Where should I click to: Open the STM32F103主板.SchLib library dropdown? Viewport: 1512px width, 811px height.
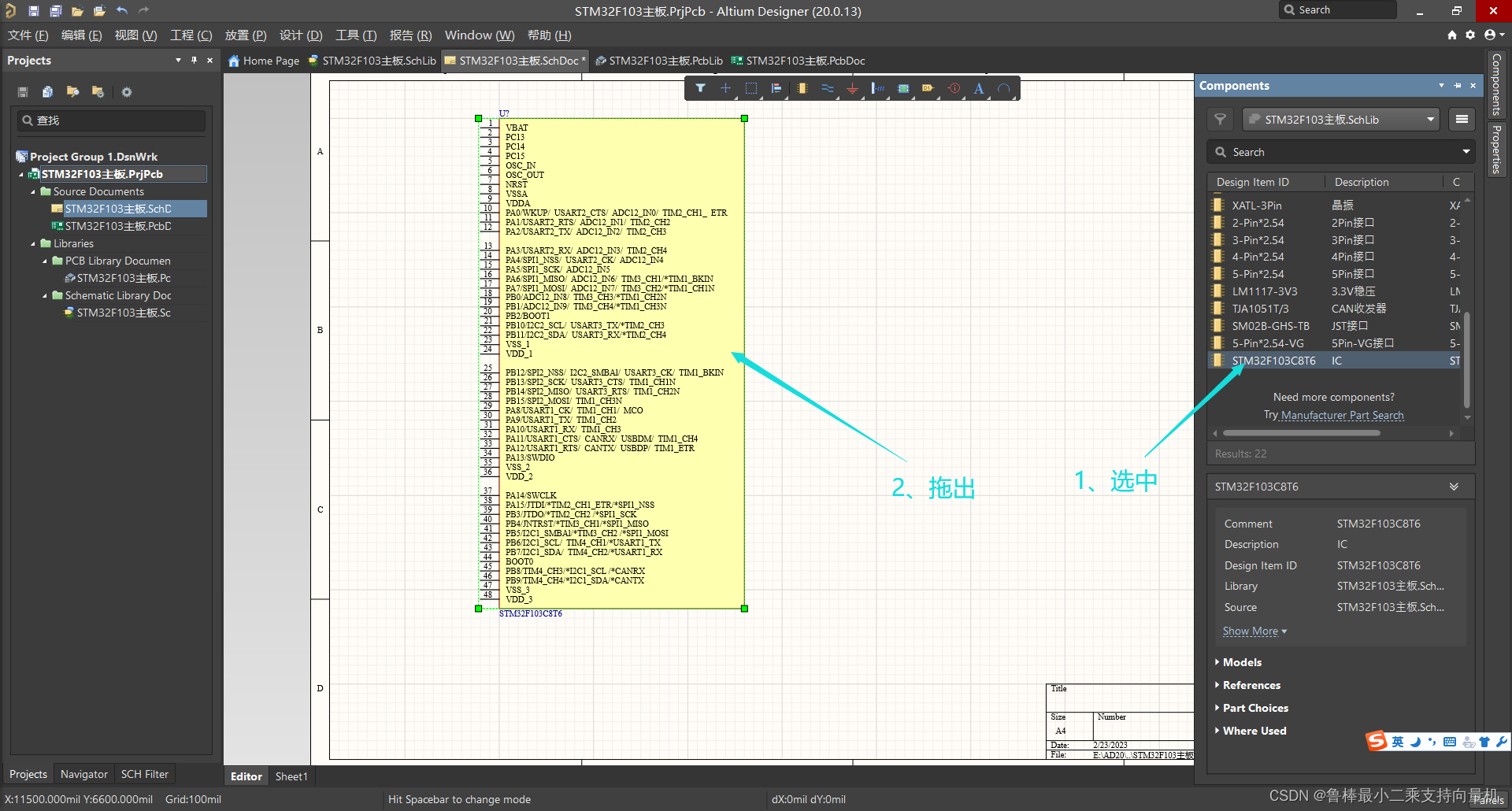pyautogui.click(x=1429, y=120)
